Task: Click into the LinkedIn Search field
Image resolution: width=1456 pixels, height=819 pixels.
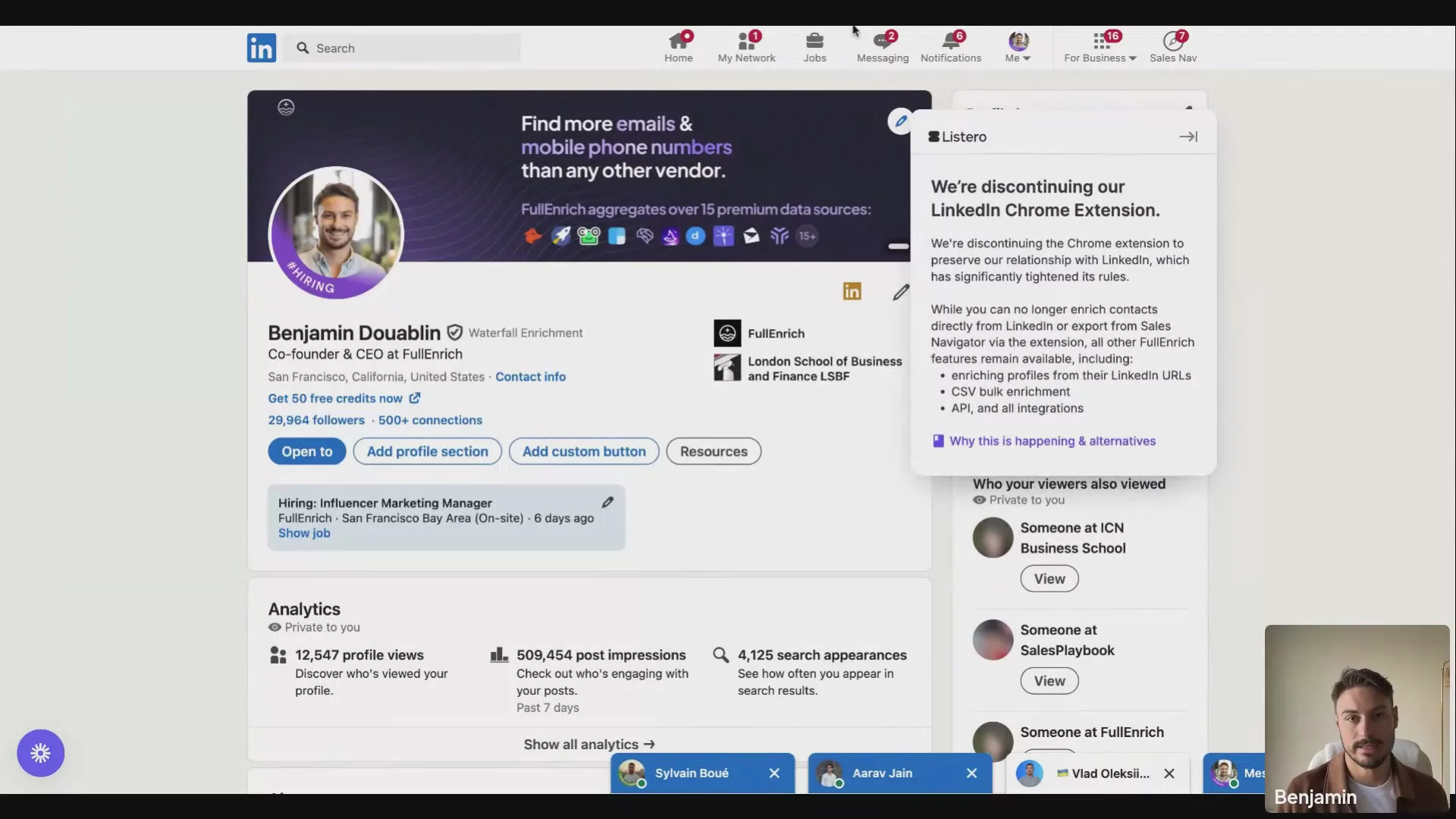Action: click(403, 48)
